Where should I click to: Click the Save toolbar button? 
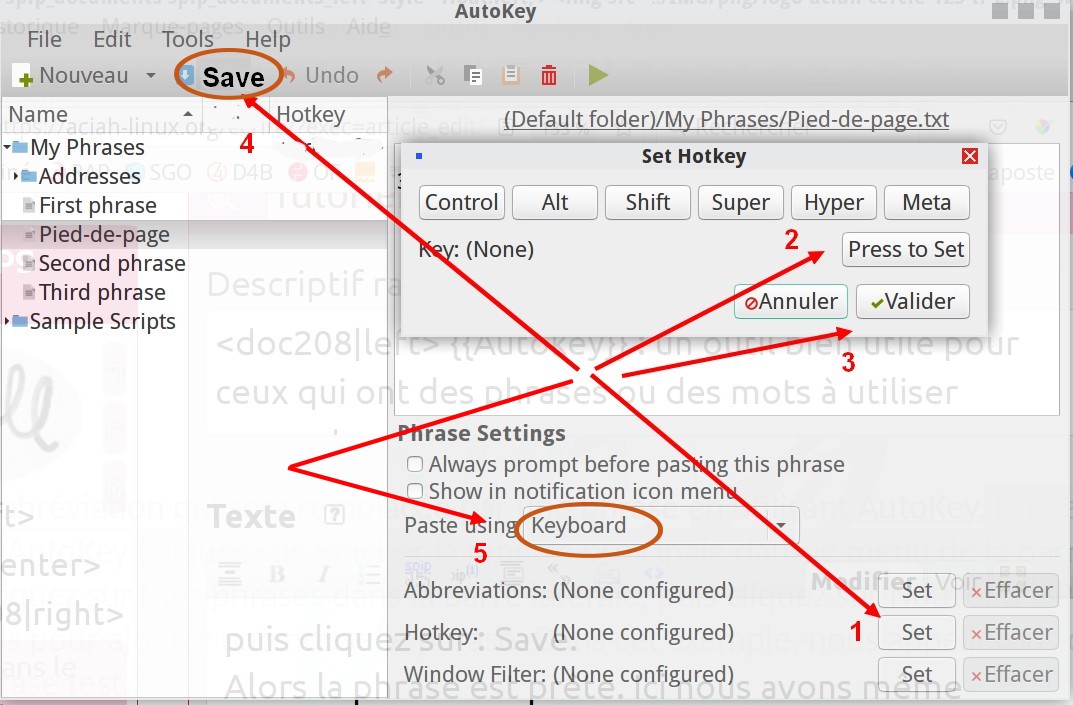click(224, 76)
